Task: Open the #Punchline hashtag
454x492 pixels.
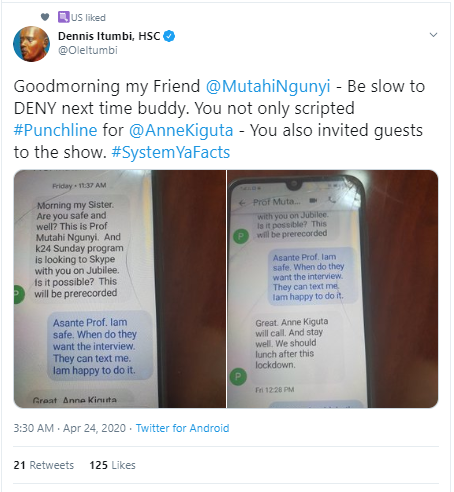Action: 55,130
